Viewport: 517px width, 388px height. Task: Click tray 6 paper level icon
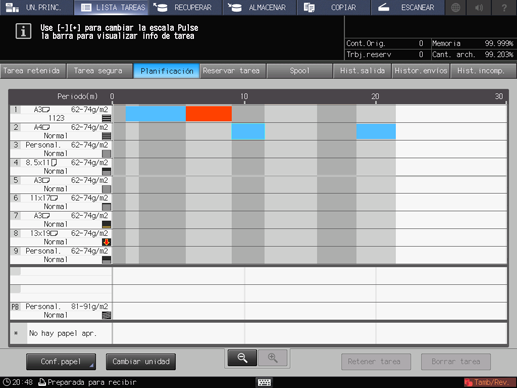[x=106, y=206]
